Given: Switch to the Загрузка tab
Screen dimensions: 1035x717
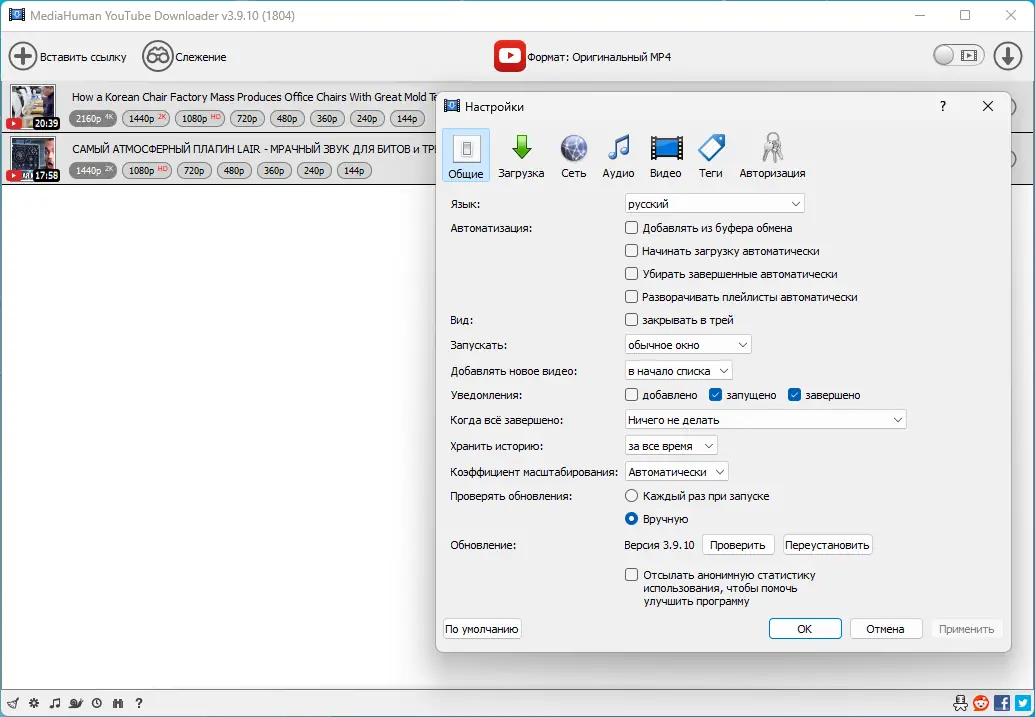Looking at the screenshot, I should tap(521, 155).
